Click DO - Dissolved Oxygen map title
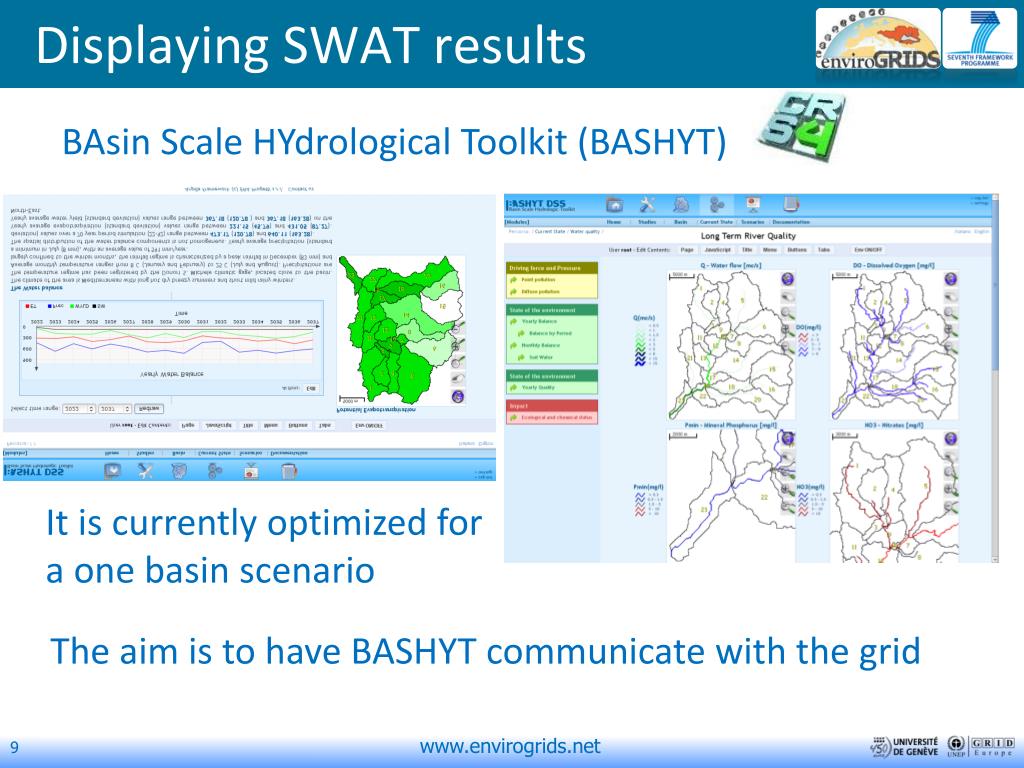 893,265
